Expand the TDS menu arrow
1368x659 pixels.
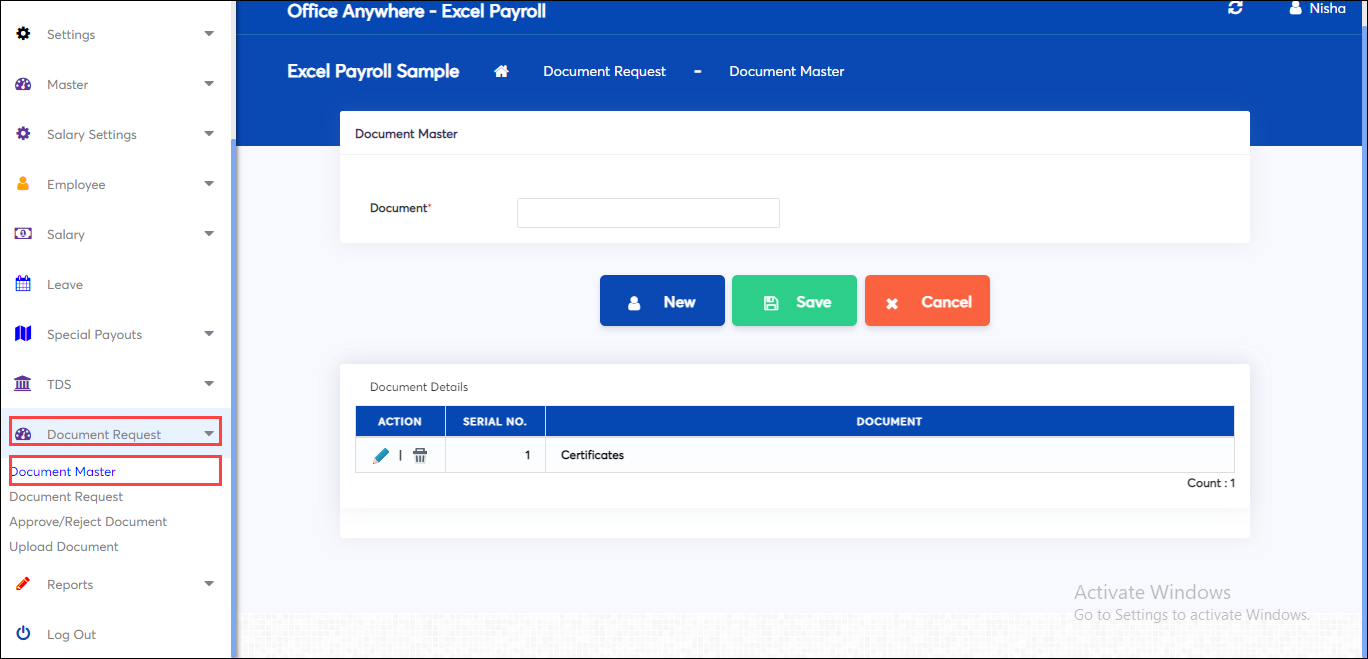click(x=209, y=384)
